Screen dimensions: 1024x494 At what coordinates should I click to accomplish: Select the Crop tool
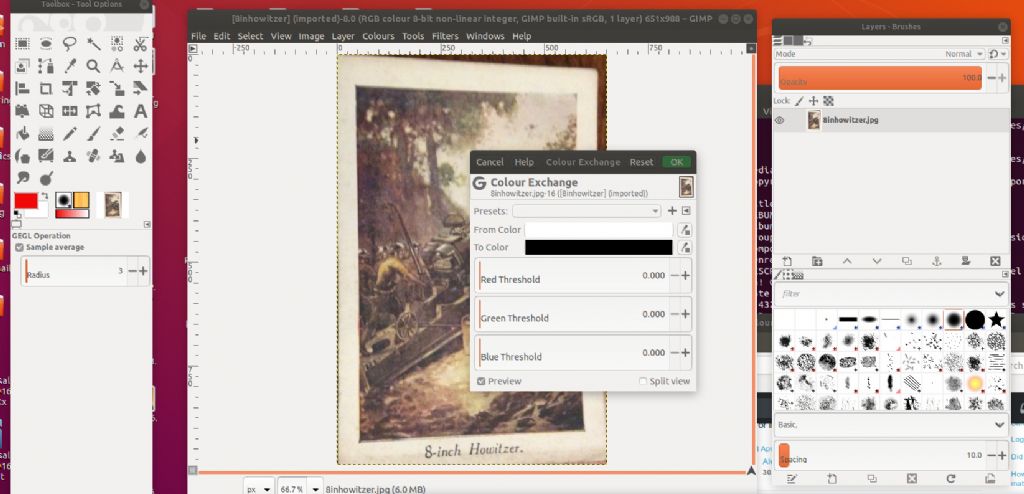coord(46,88)
